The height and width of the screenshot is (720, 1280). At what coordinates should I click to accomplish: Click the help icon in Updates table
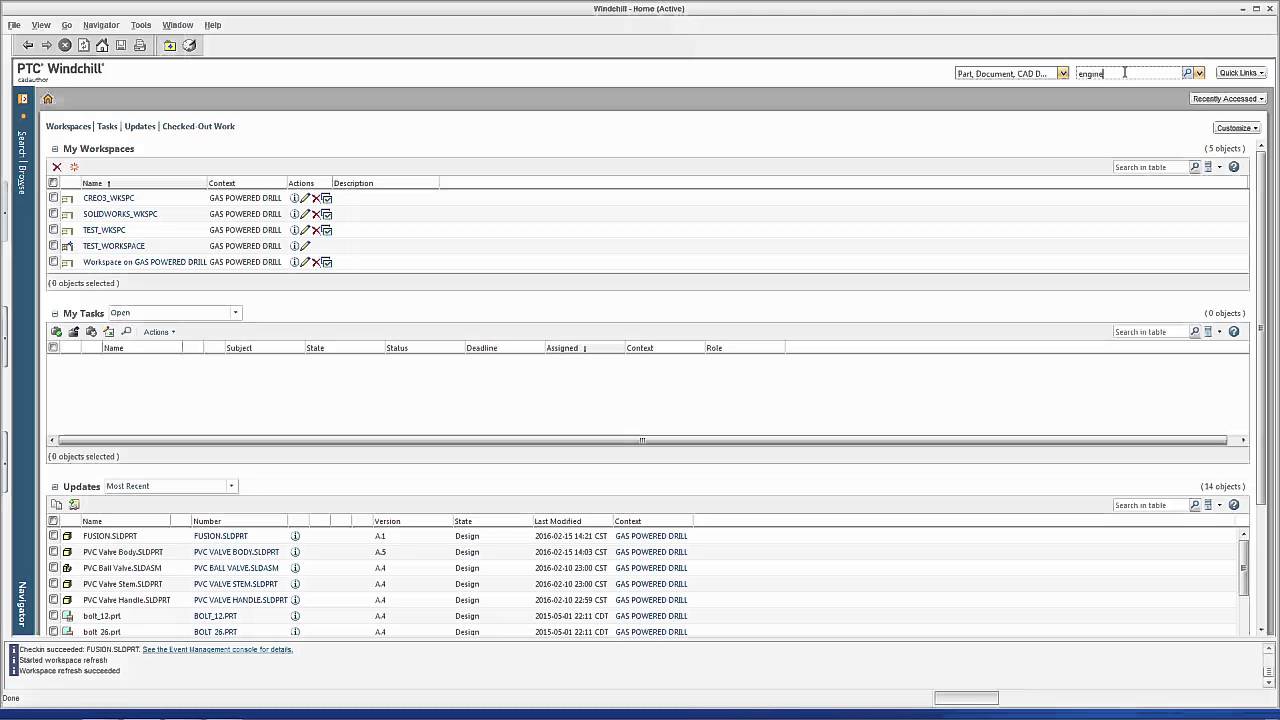(1234, 505)
